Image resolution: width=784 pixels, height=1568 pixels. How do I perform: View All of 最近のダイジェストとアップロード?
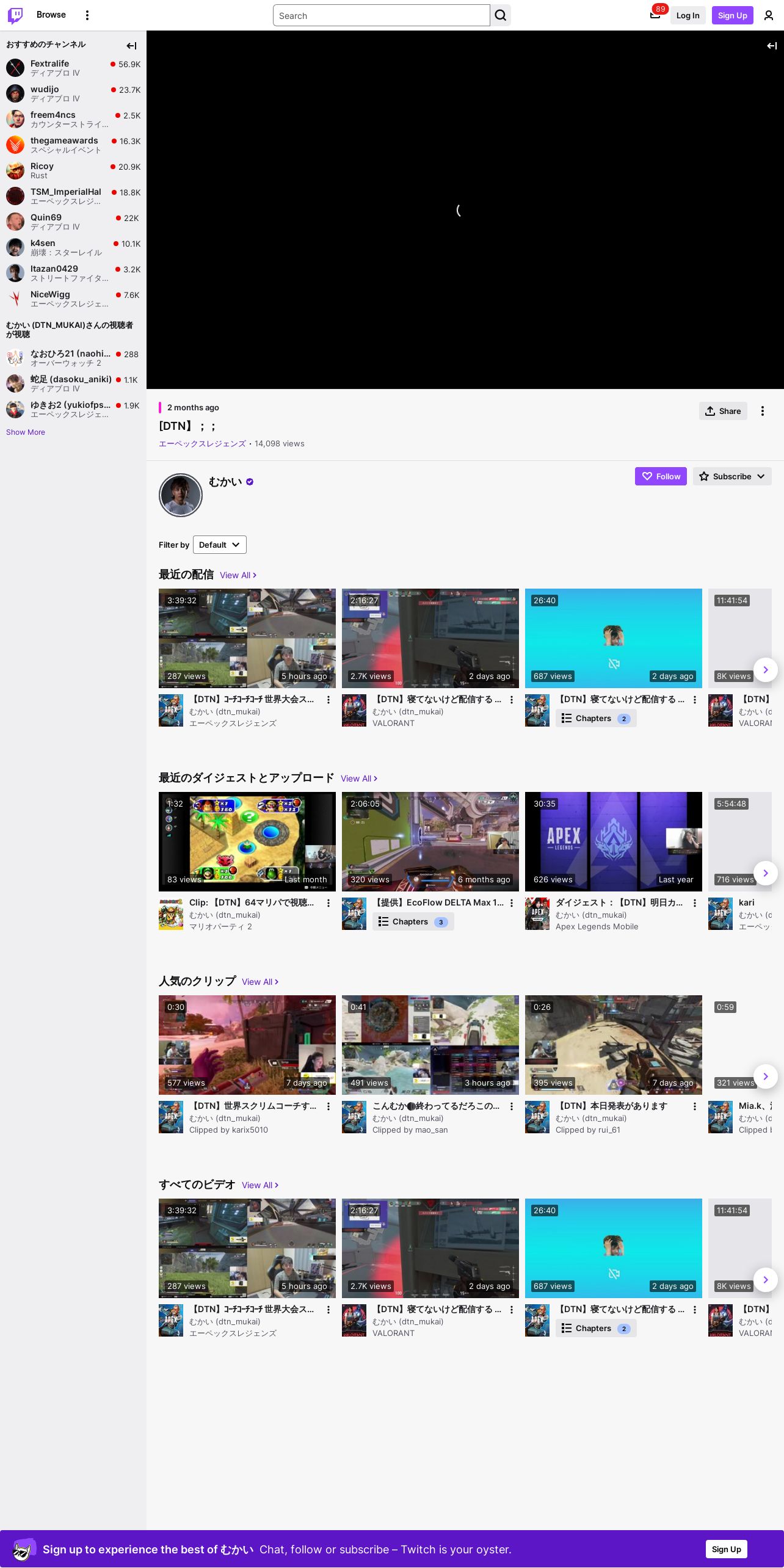pyautogui.click(x=359, y=779)
